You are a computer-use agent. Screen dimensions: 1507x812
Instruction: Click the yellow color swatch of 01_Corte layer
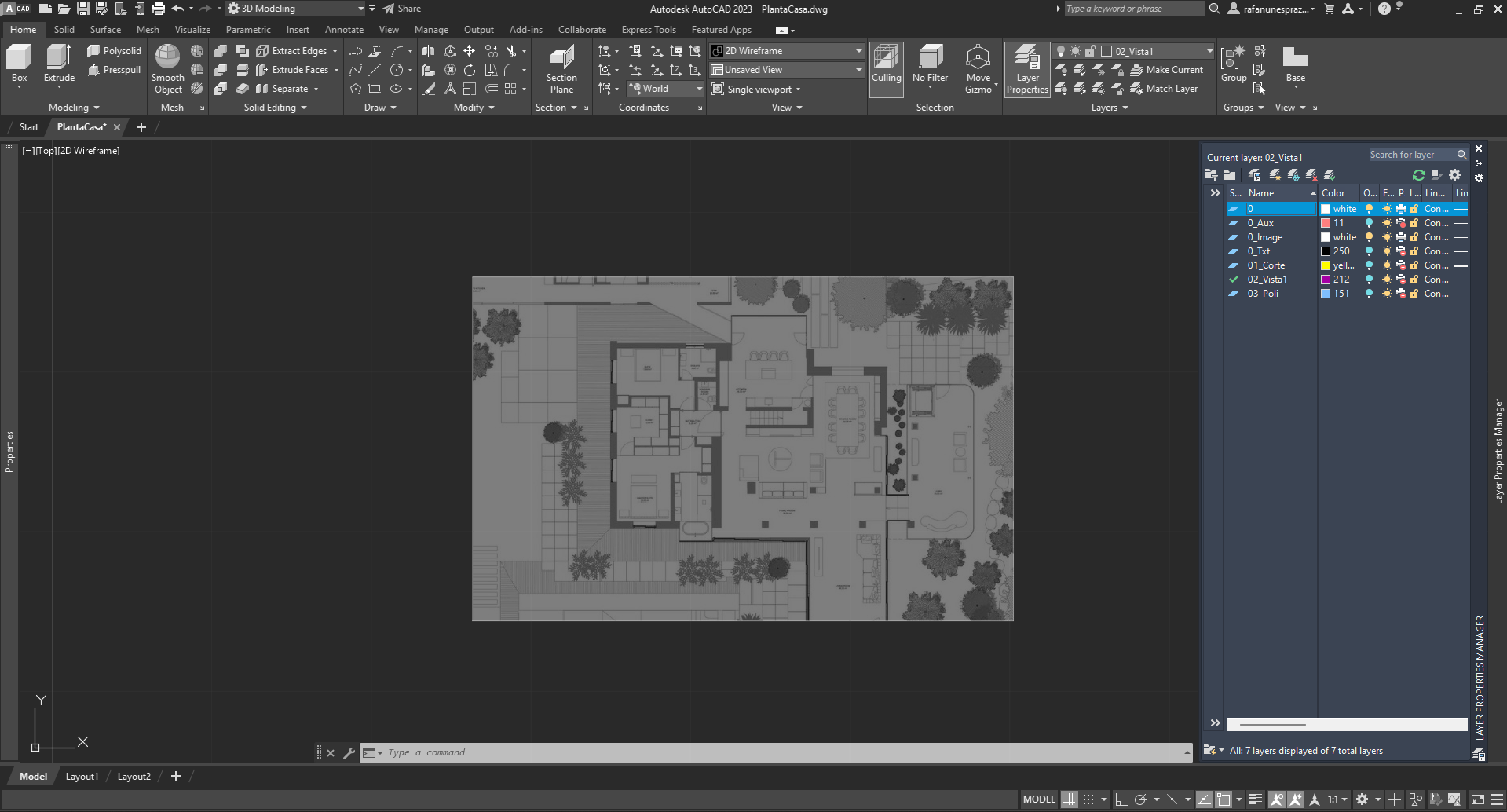click(x=1326, y=265)
